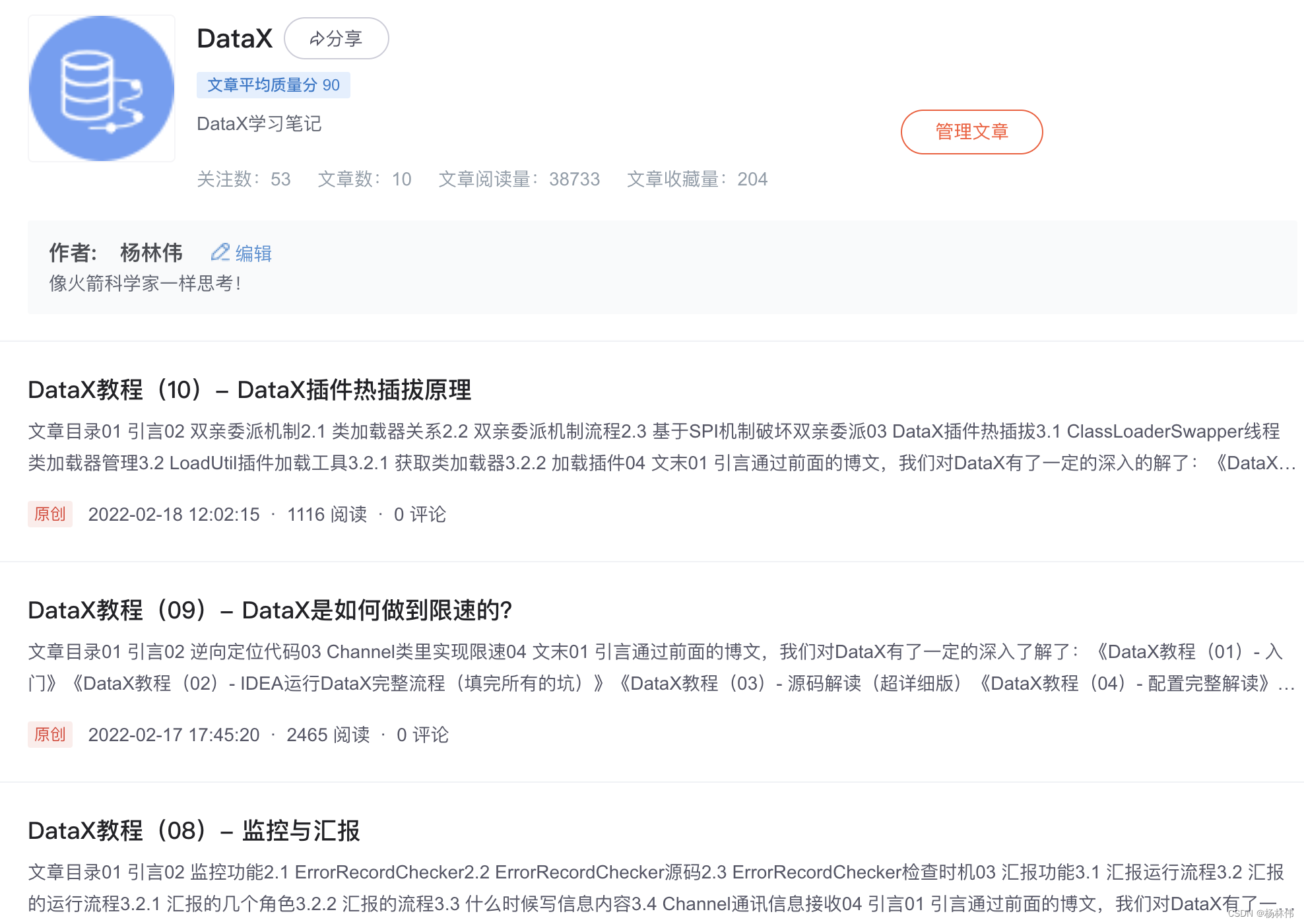Screen dimensions: 1304x924
Task: Click author name 杨林伟
Action: coord(151,253)
